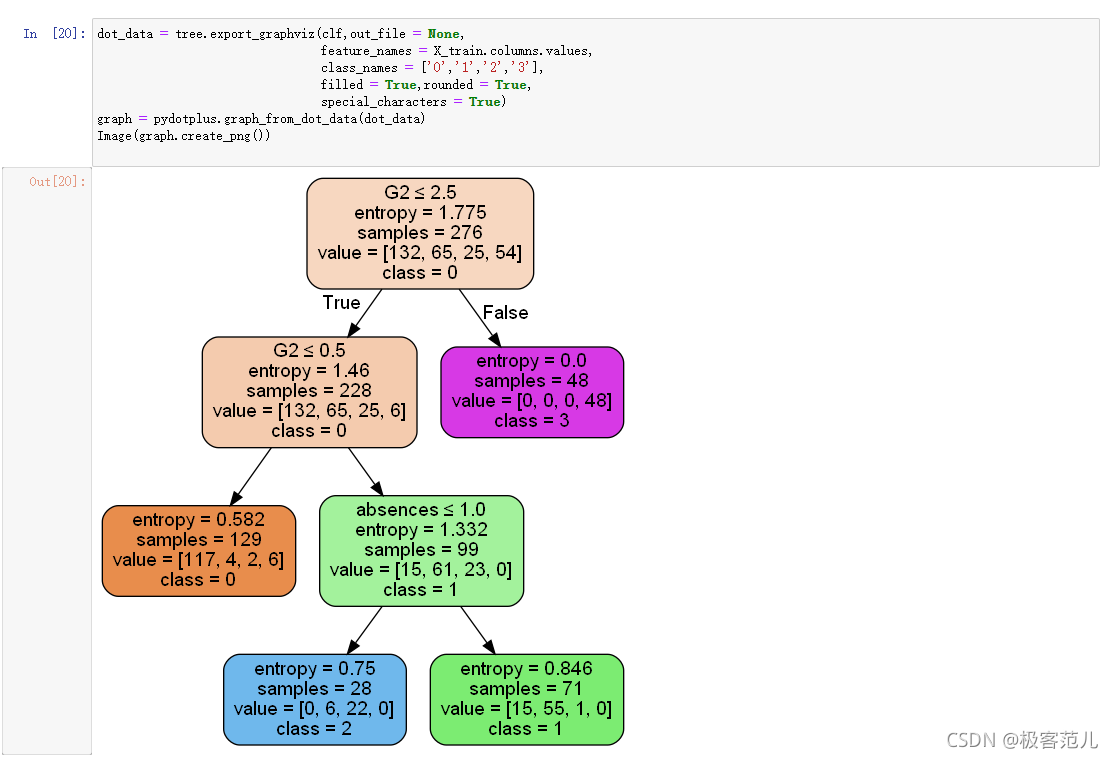Click 'value = [0, 6, 22, 0]' text

point(314,708)
